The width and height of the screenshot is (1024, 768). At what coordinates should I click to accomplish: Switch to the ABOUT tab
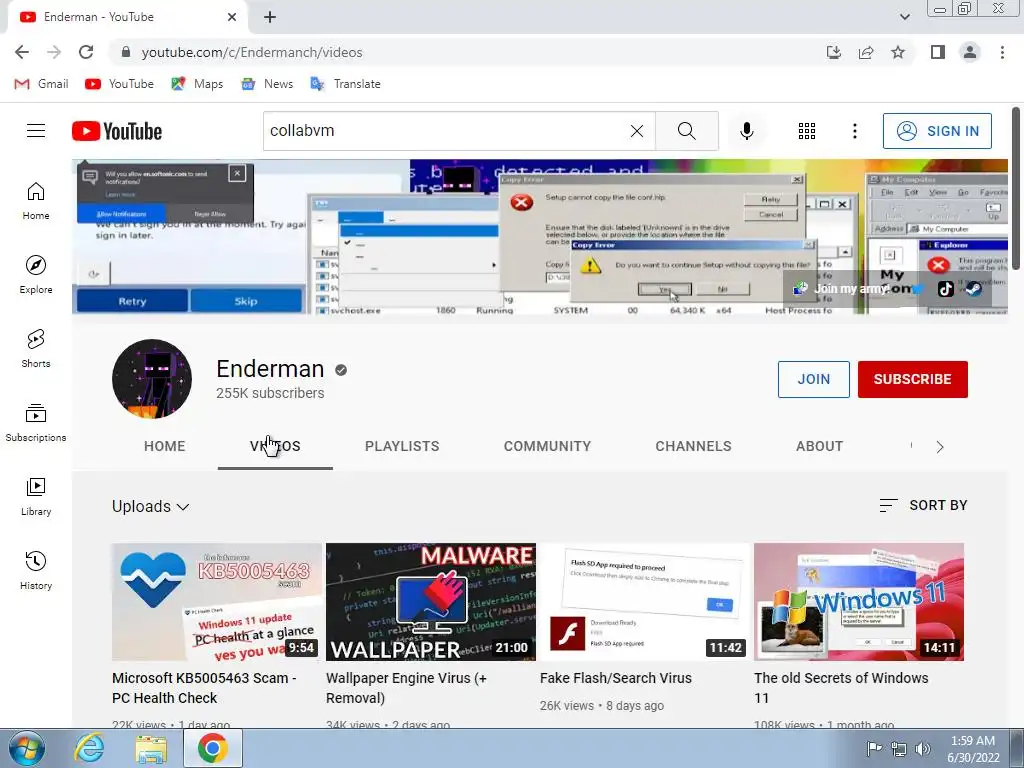pos(819,446)
